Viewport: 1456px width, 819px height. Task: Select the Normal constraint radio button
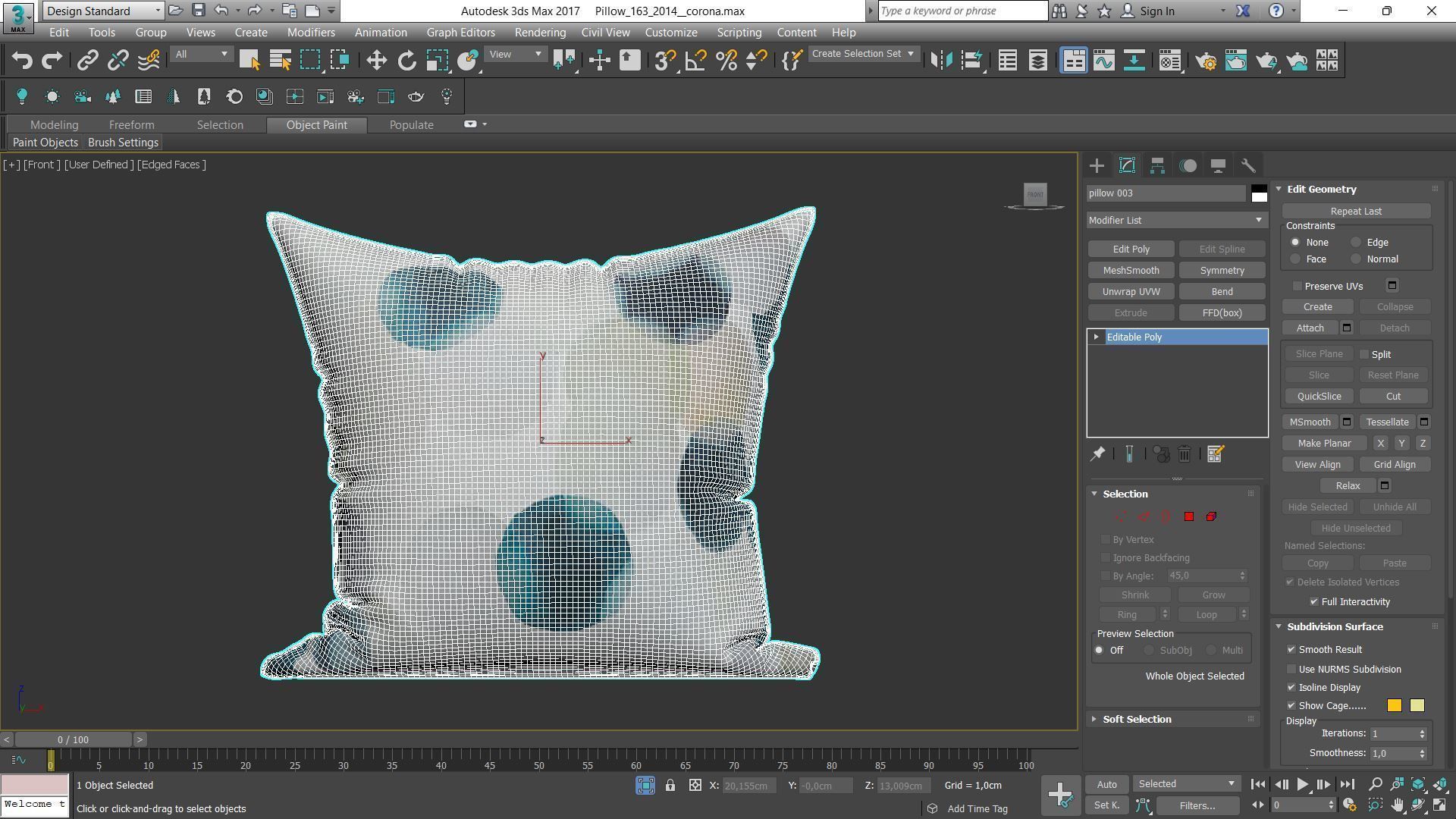[1356, 259]
